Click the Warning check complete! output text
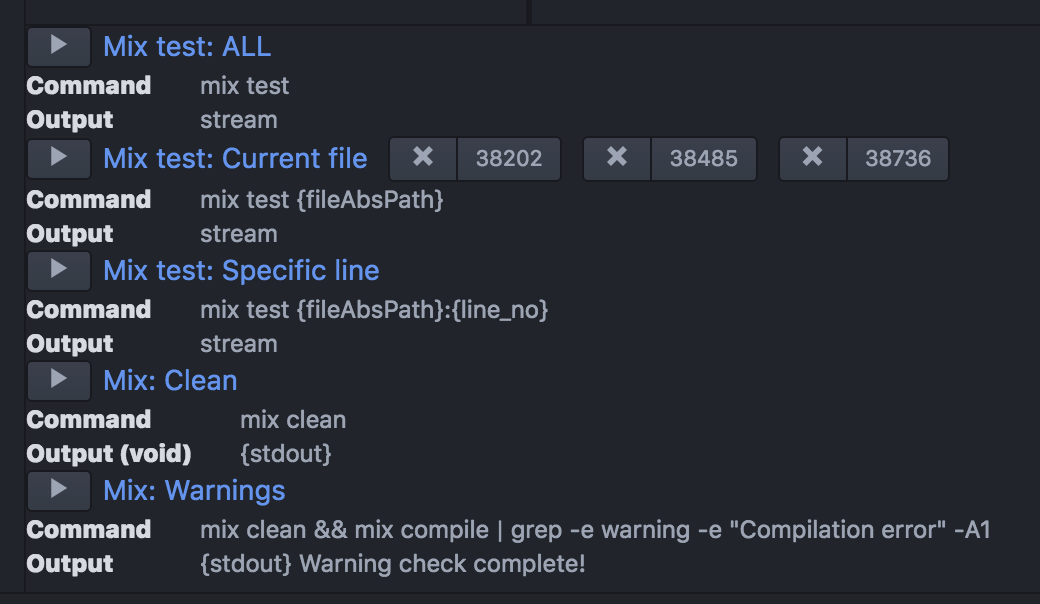This screenshot has width=1040, height=604. pos(442,564)
